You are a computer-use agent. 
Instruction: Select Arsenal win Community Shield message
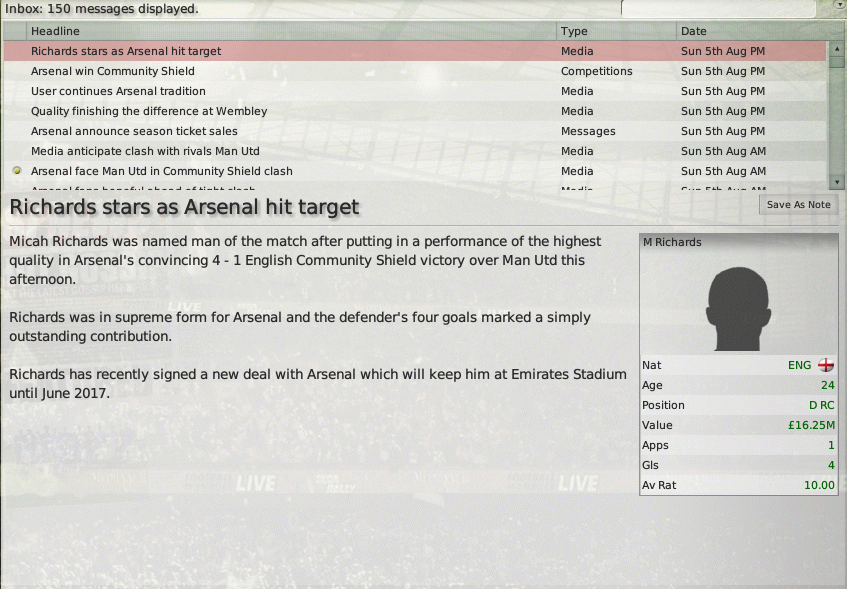click(x=415, y=71)
